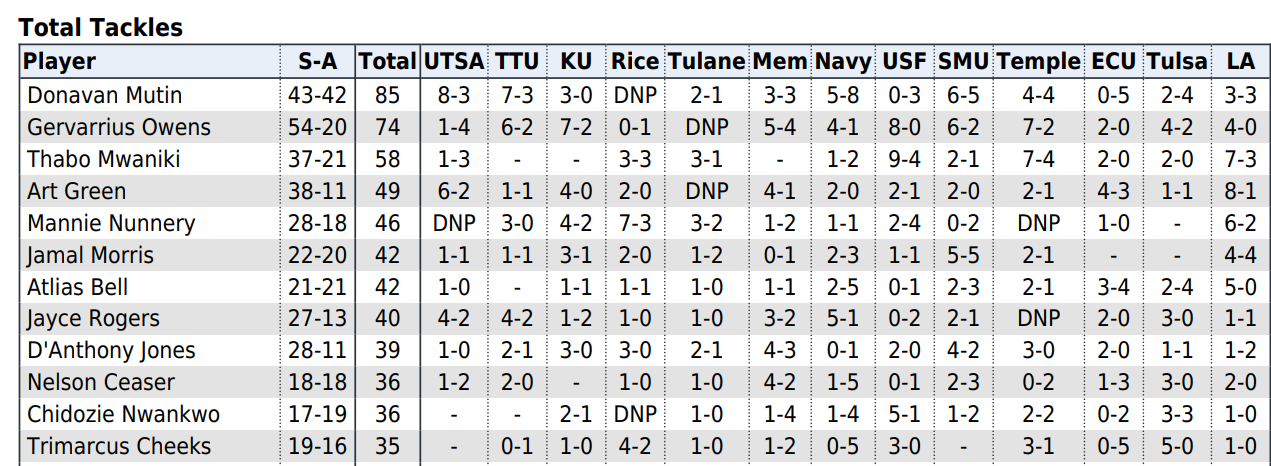Select Trimarcus Cheeks Tulsa value 5-0
Viewport: 1271px width, 466px height.
pyautogui.click(x=1177, y=446)
